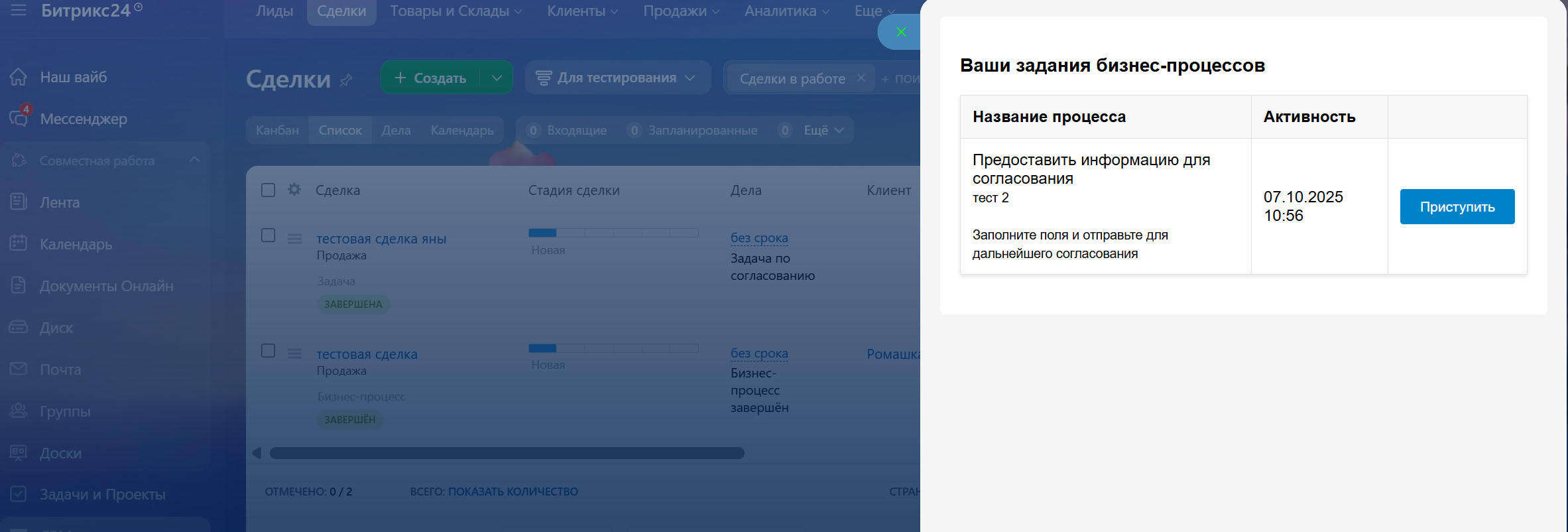1568x532 pixels.
Task: Click the pin icon beside Сделки title
Action: (346, 80)
